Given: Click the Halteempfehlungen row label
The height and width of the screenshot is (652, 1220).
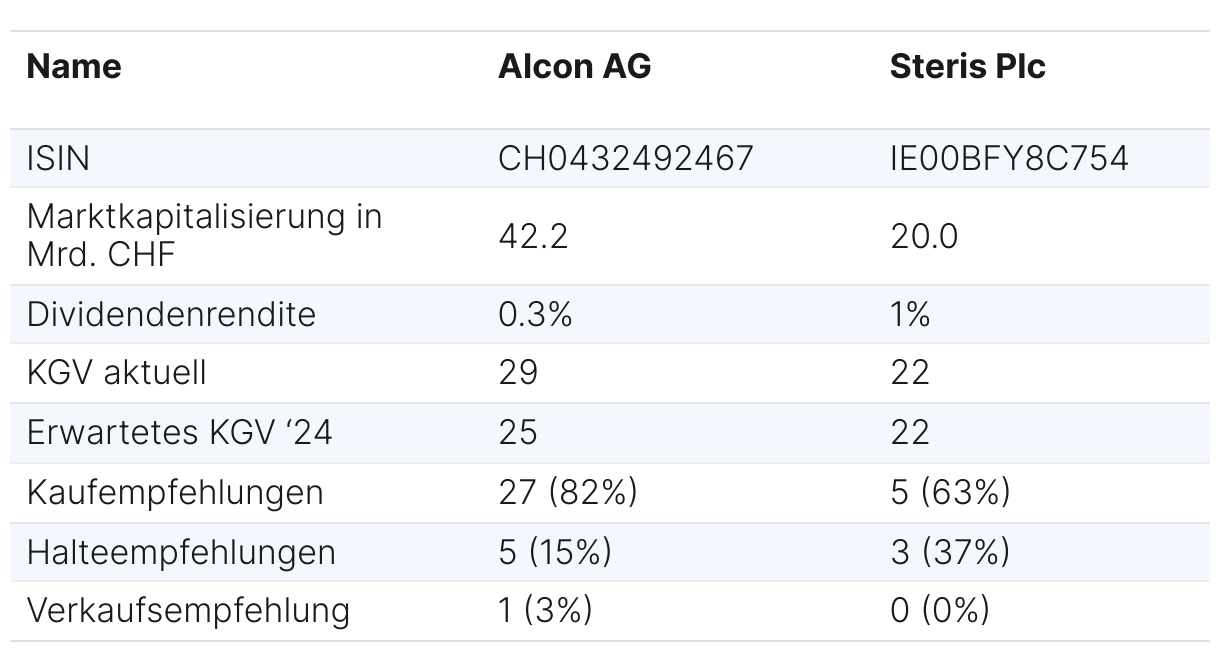Looking at the screenshot, I should coord(181,552).
